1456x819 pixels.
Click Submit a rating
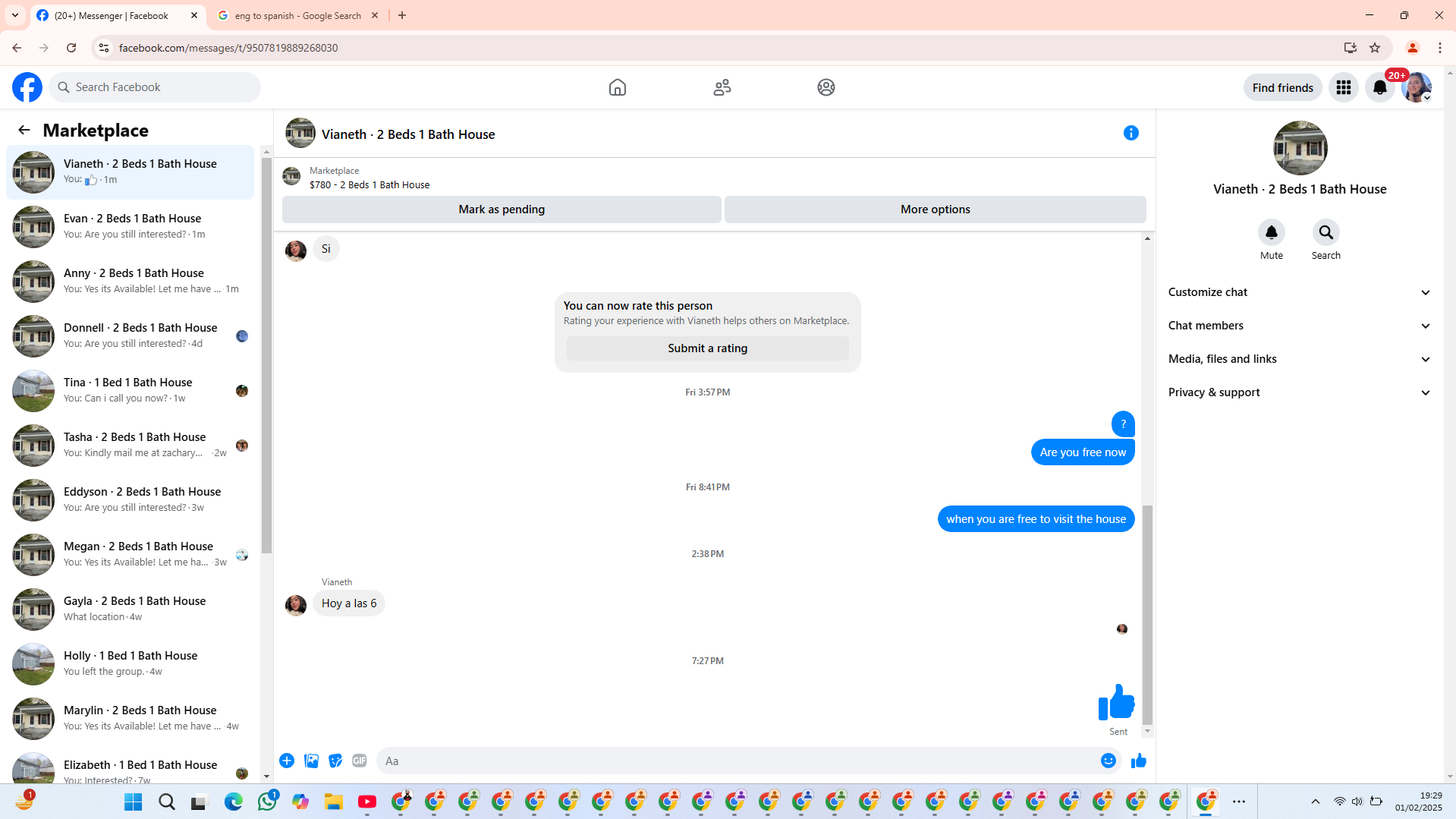coord(708,348)
